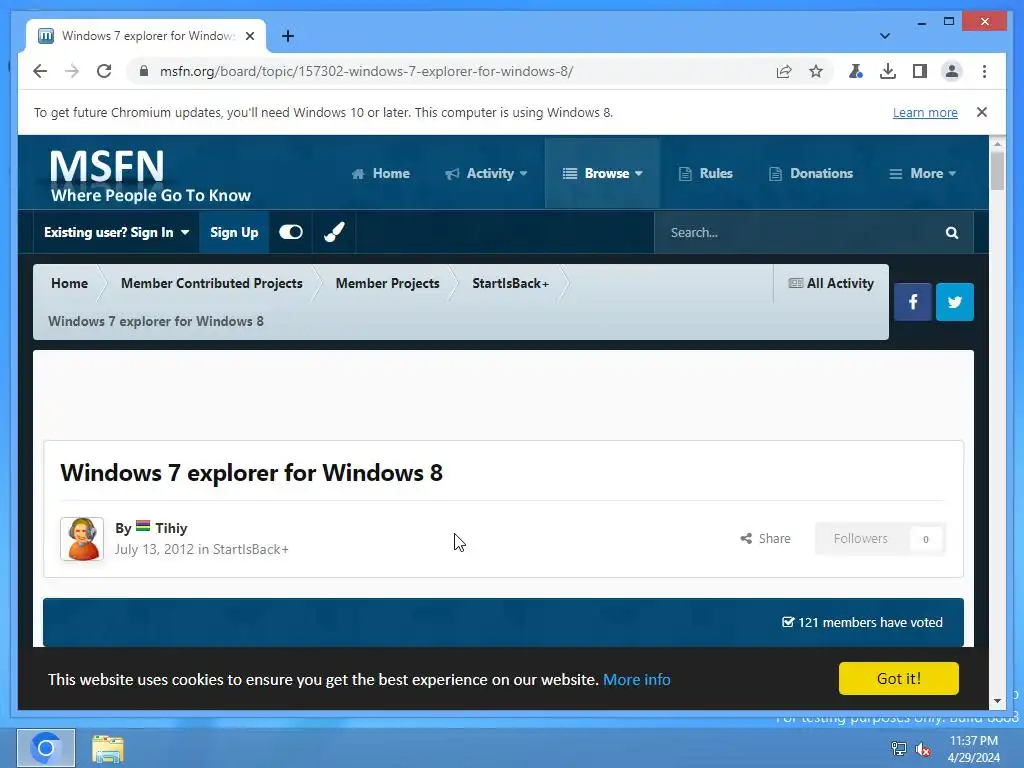Reload the page with the refresh icon
Viewport: 1024px width, 768px height.
[x=104, y=71]
